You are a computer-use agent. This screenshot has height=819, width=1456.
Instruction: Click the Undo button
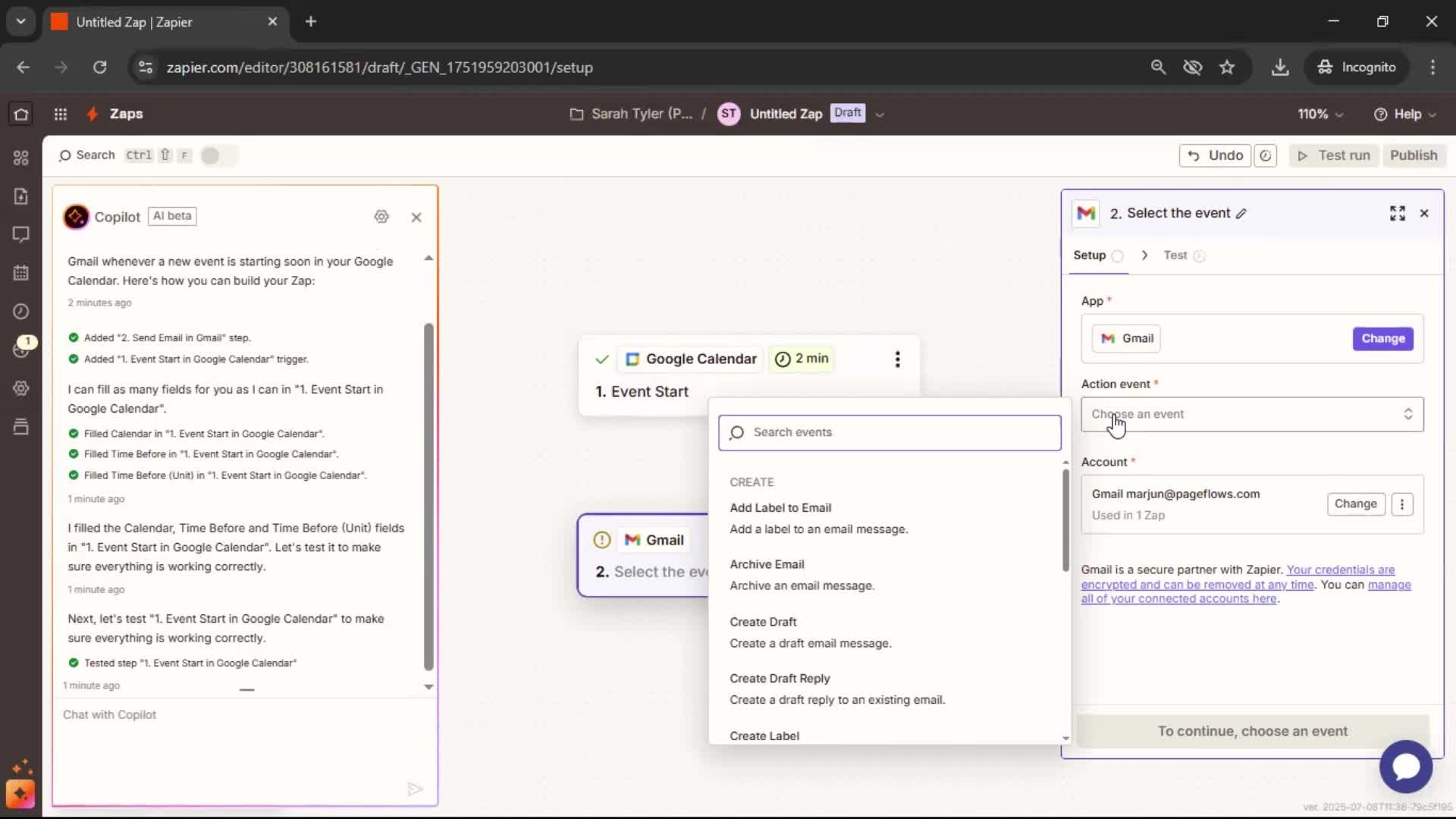[x=1215, y=155]
